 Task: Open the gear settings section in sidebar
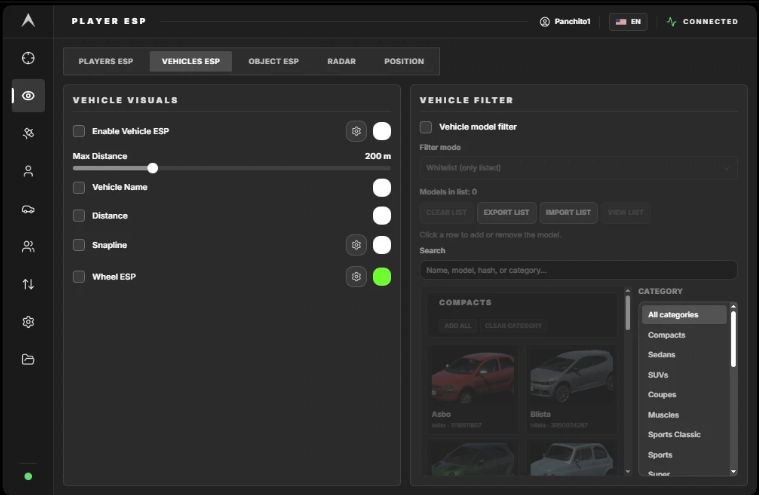28,322
